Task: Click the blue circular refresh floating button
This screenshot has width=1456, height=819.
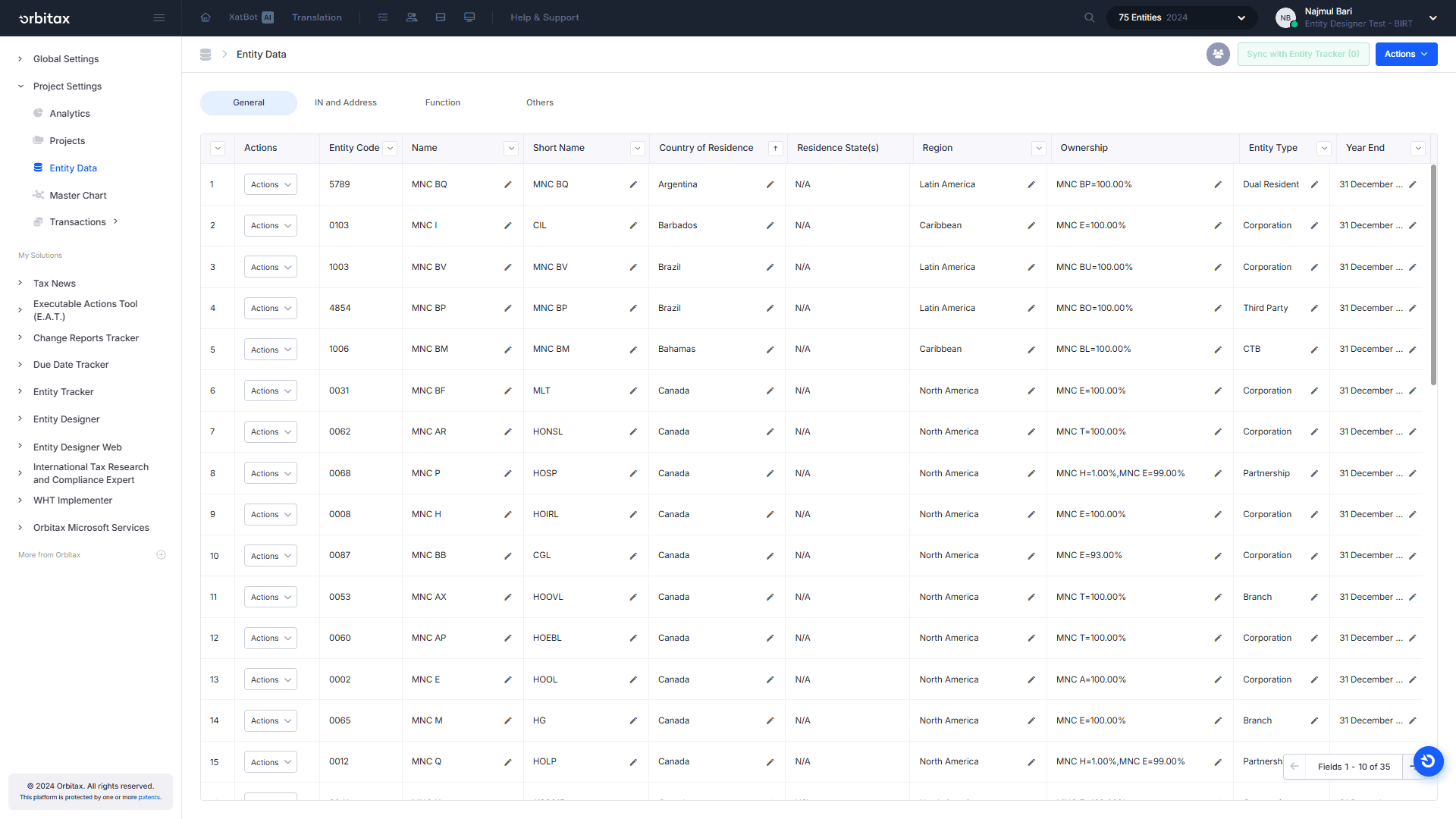Action: [1428, 761]
